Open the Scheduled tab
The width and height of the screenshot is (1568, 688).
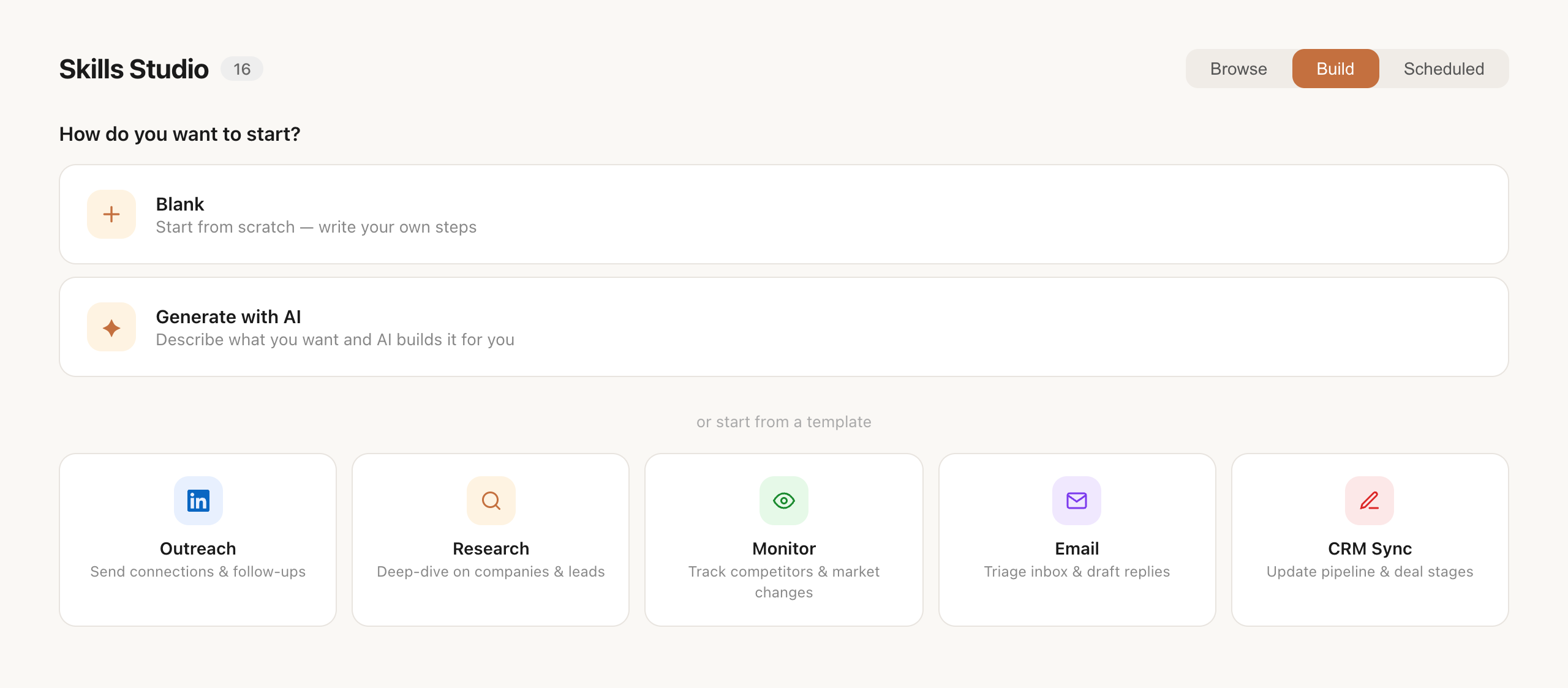point(1444,69)
